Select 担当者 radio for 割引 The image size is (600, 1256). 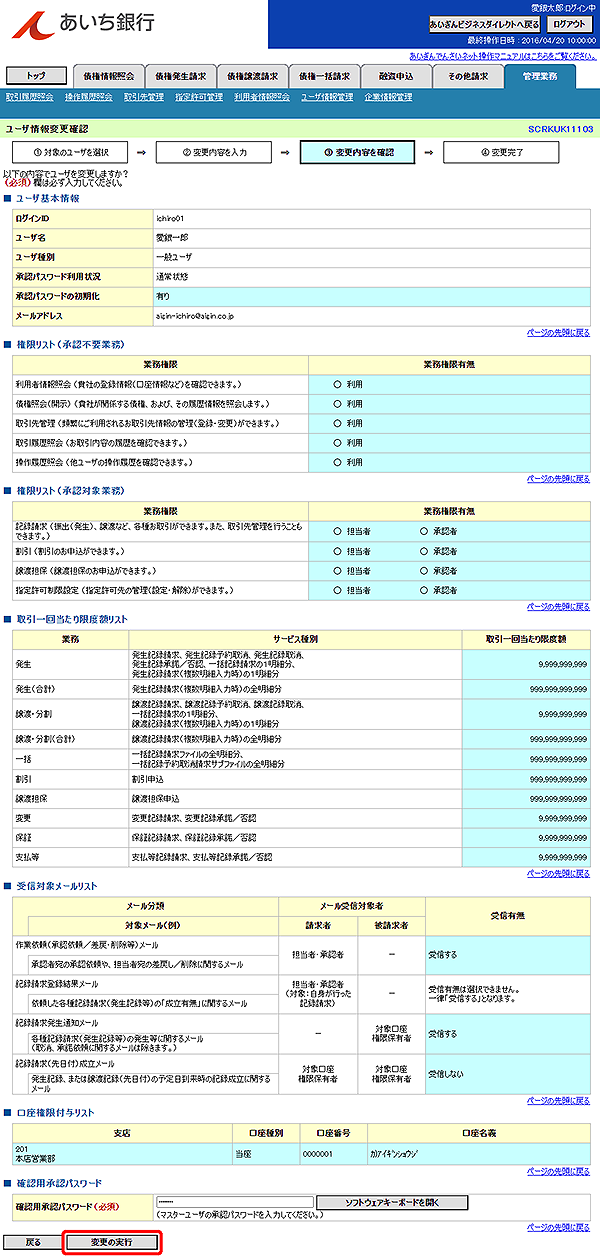tap(337, 551)
